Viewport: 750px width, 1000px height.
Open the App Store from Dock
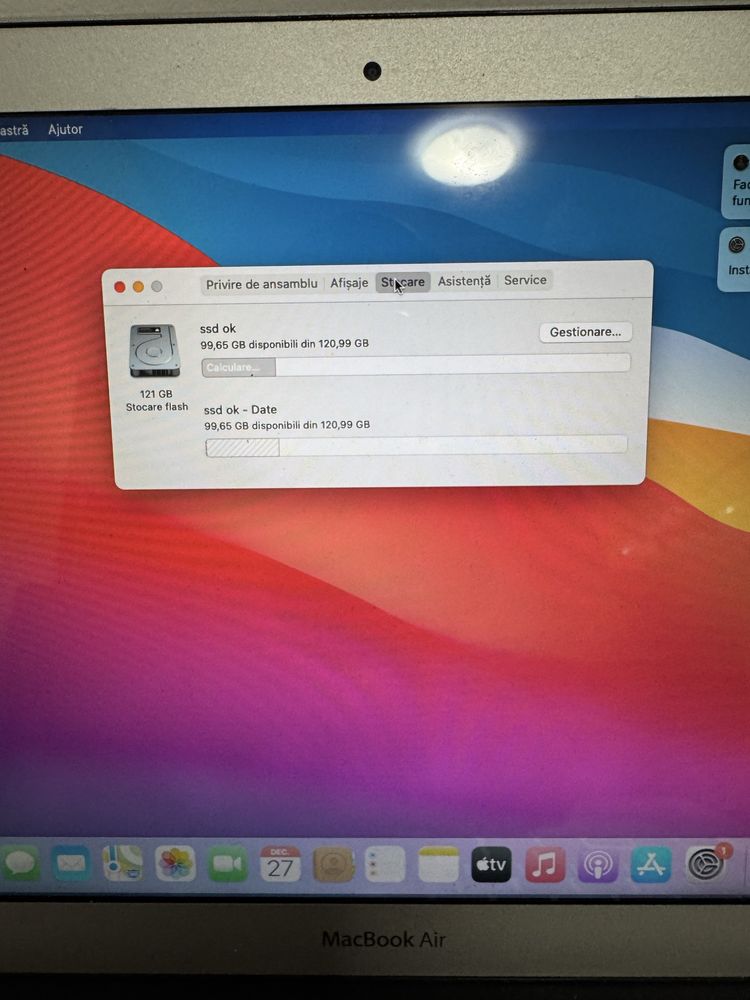pyautogui.click(x=651, y=865)
